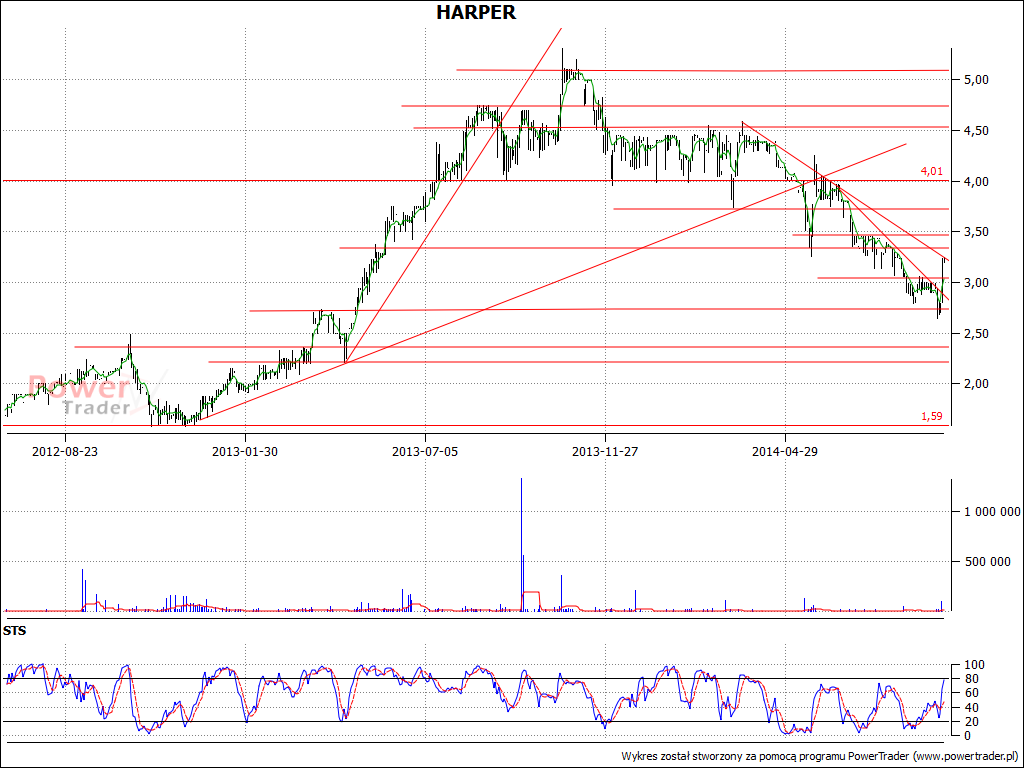Click the 2,50 price axis label
This screenshot has width=1024, height=768.
(x=976, y=334)
